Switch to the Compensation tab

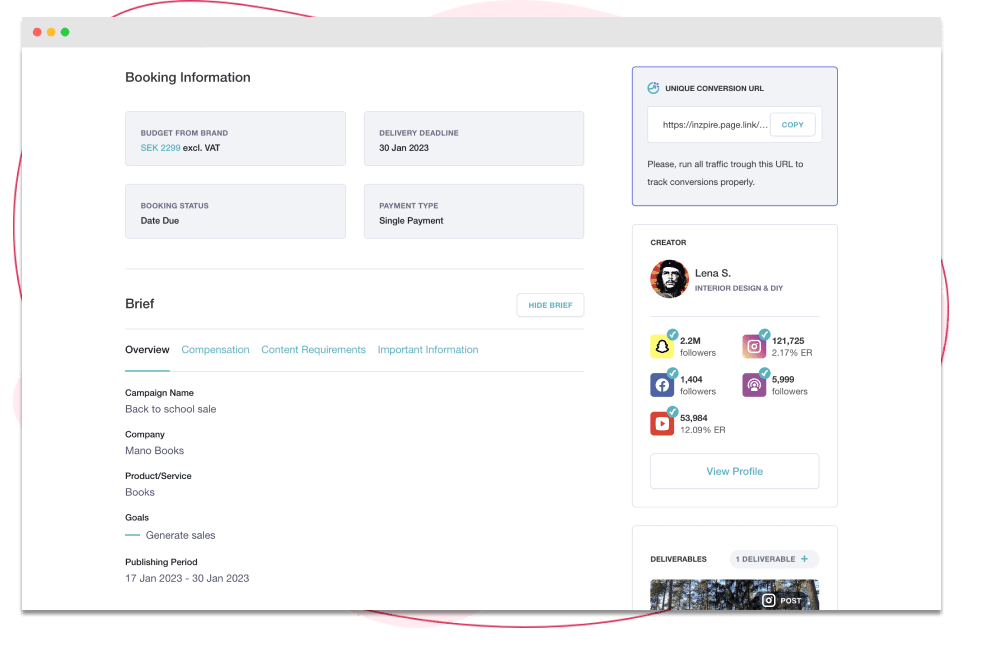point(215,350)
